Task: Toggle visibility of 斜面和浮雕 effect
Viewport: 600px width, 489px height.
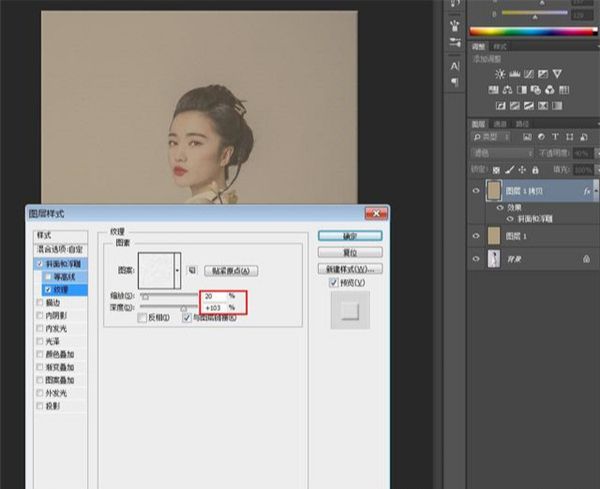Action: (510, 219)
